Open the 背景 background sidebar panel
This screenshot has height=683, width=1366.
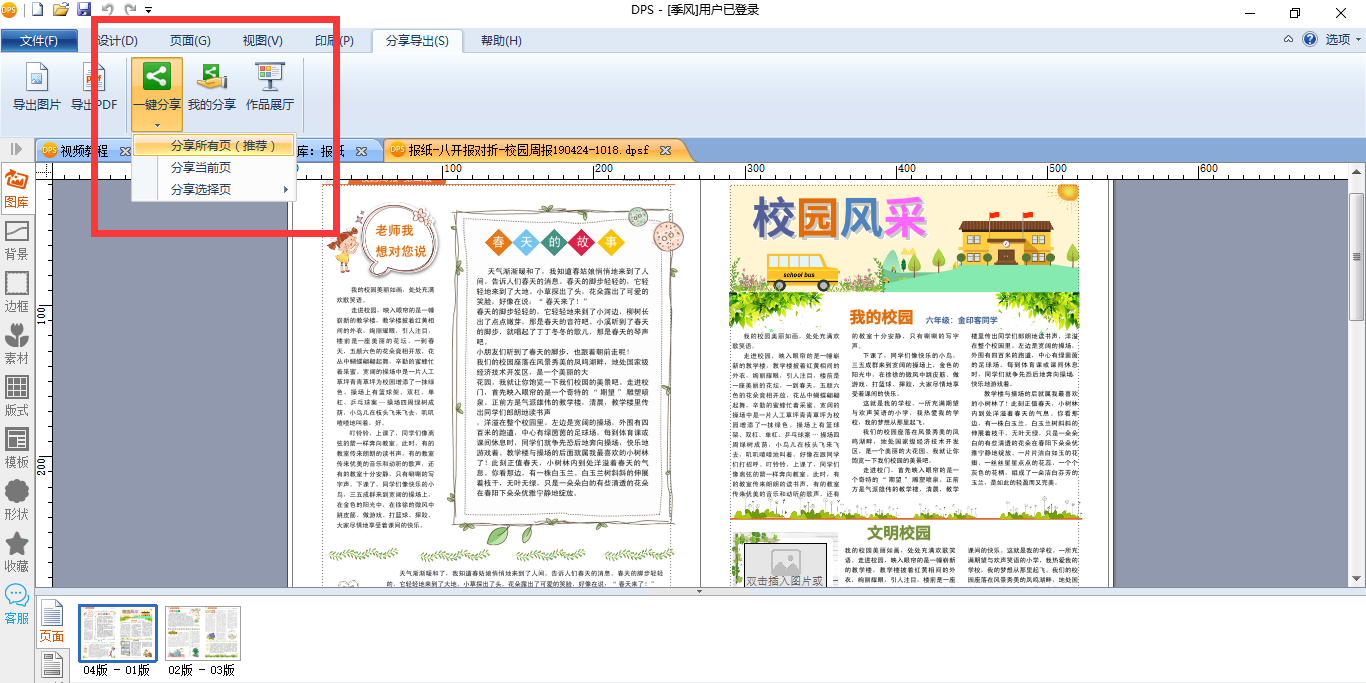tap(17, 241)
